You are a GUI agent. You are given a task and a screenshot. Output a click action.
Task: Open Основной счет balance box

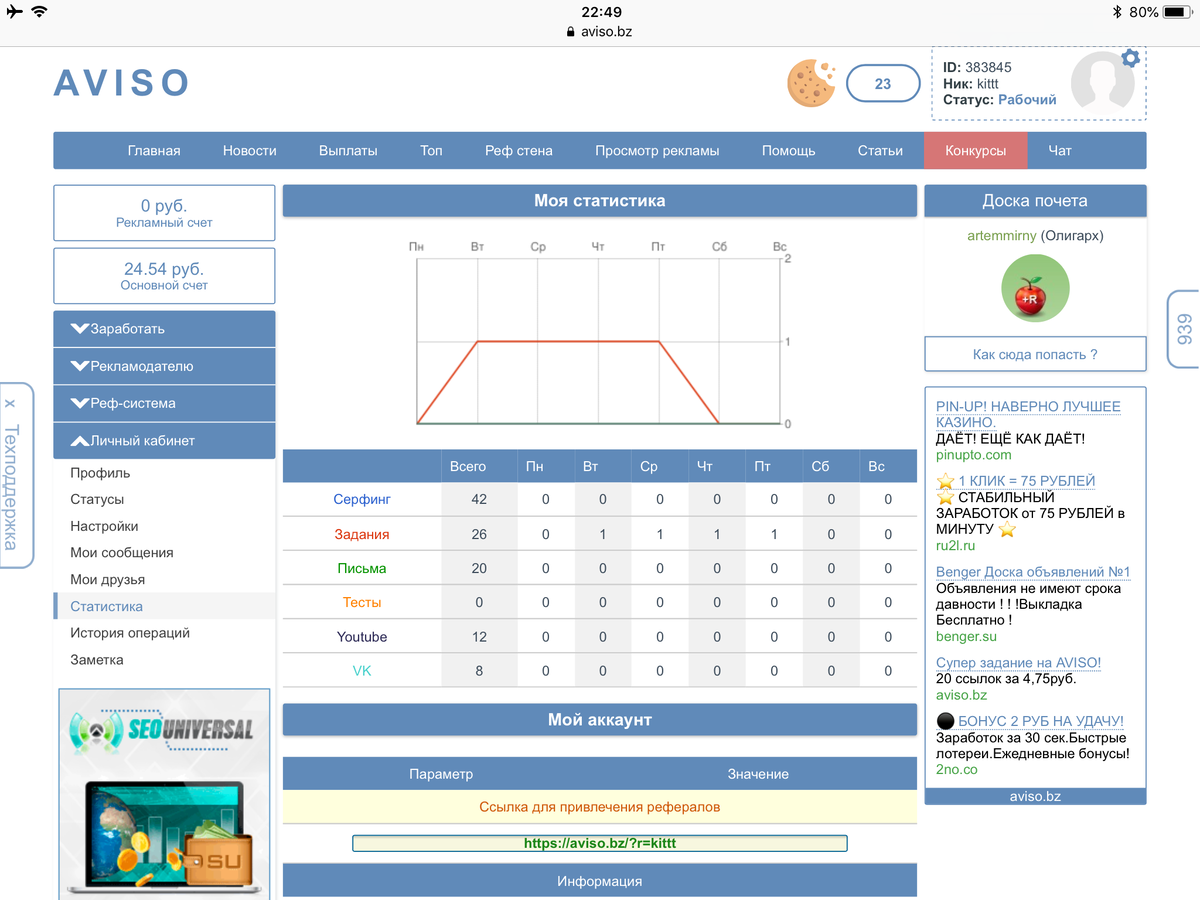tap(164, 276)
